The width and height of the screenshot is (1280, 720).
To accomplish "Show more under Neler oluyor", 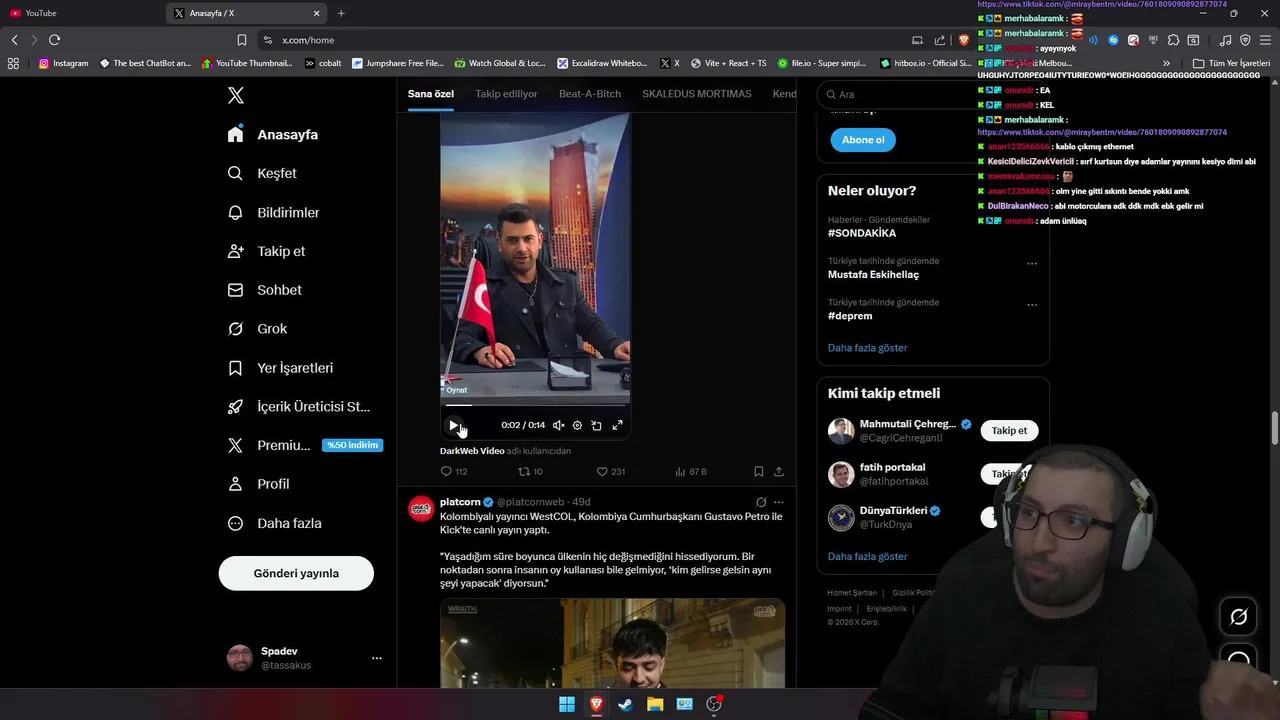I will [x=868, y=348].
